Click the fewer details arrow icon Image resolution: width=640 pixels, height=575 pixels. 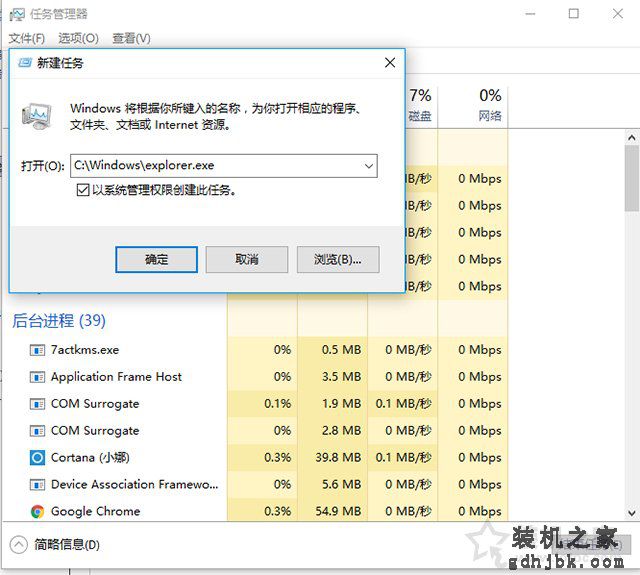coord(18,545)
